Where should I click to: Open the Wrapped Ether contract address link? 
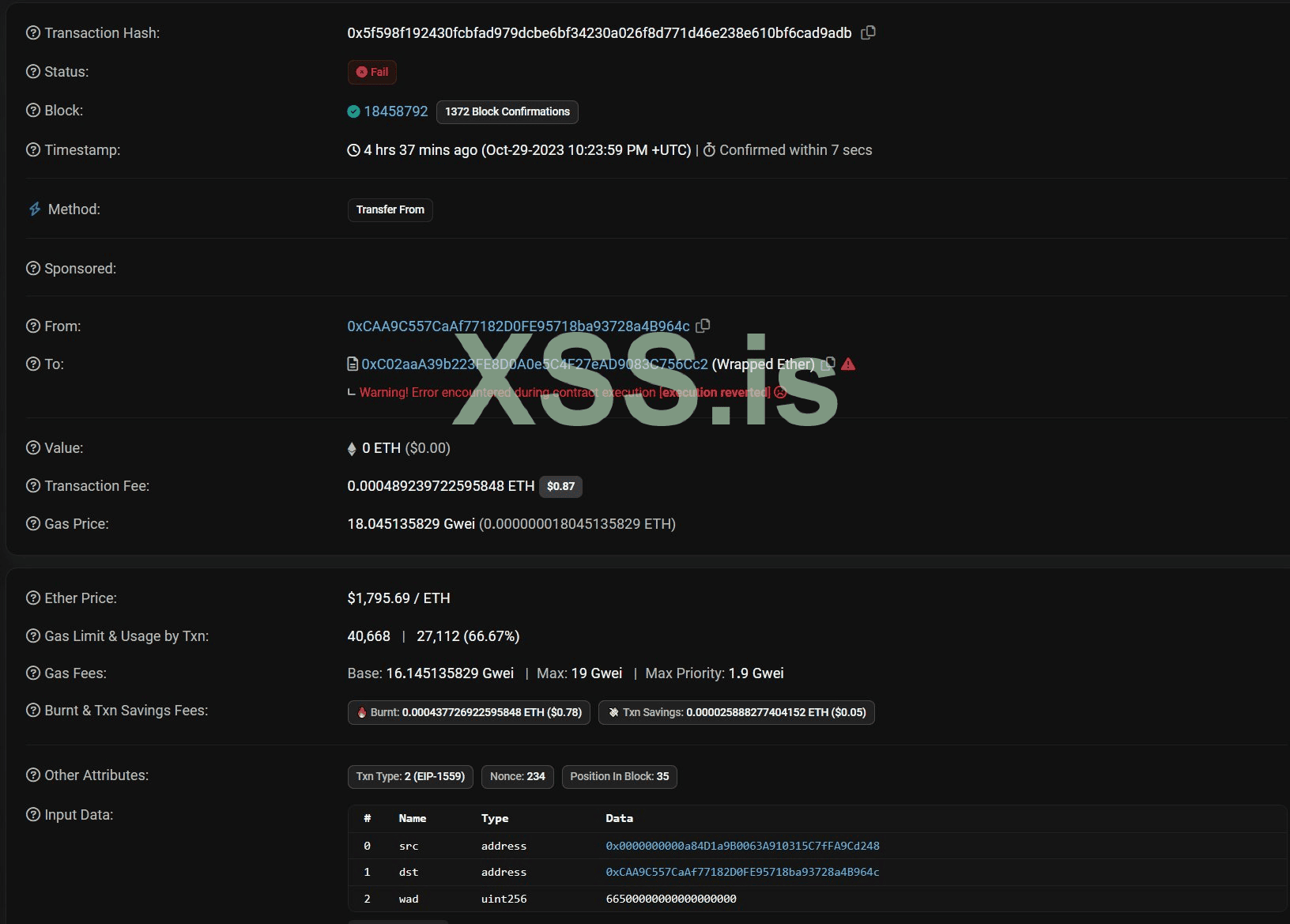(x=535, y=364)
